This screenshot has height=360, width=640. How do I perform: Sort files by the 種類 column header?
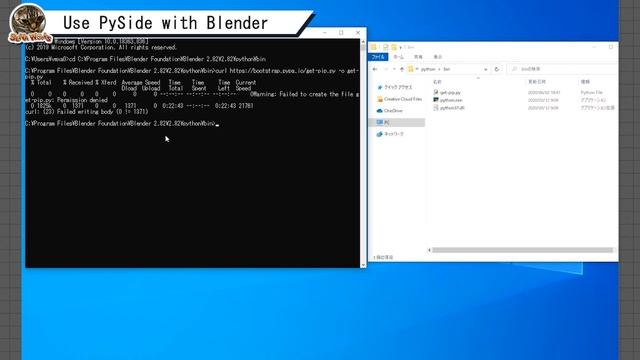click(x=585, y=82)
